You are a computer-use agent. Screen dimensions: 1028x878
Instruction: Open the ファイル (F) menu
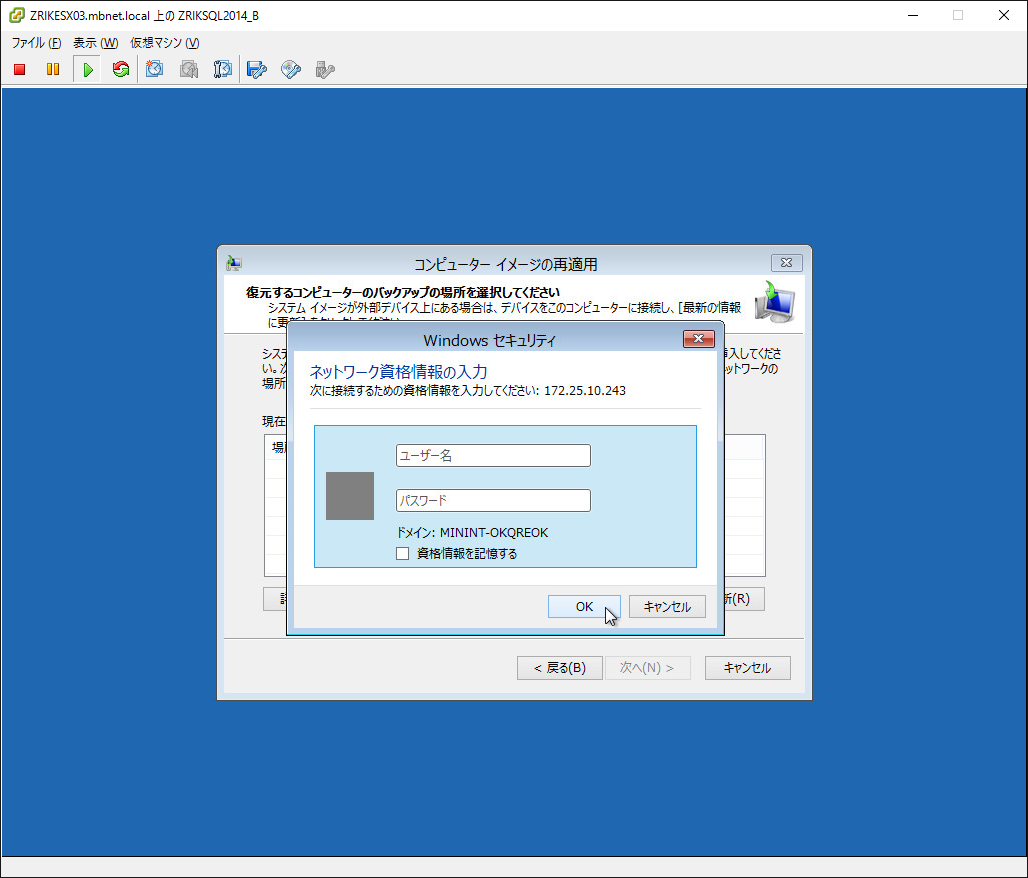pyautogui.click(x=36, y=43)
